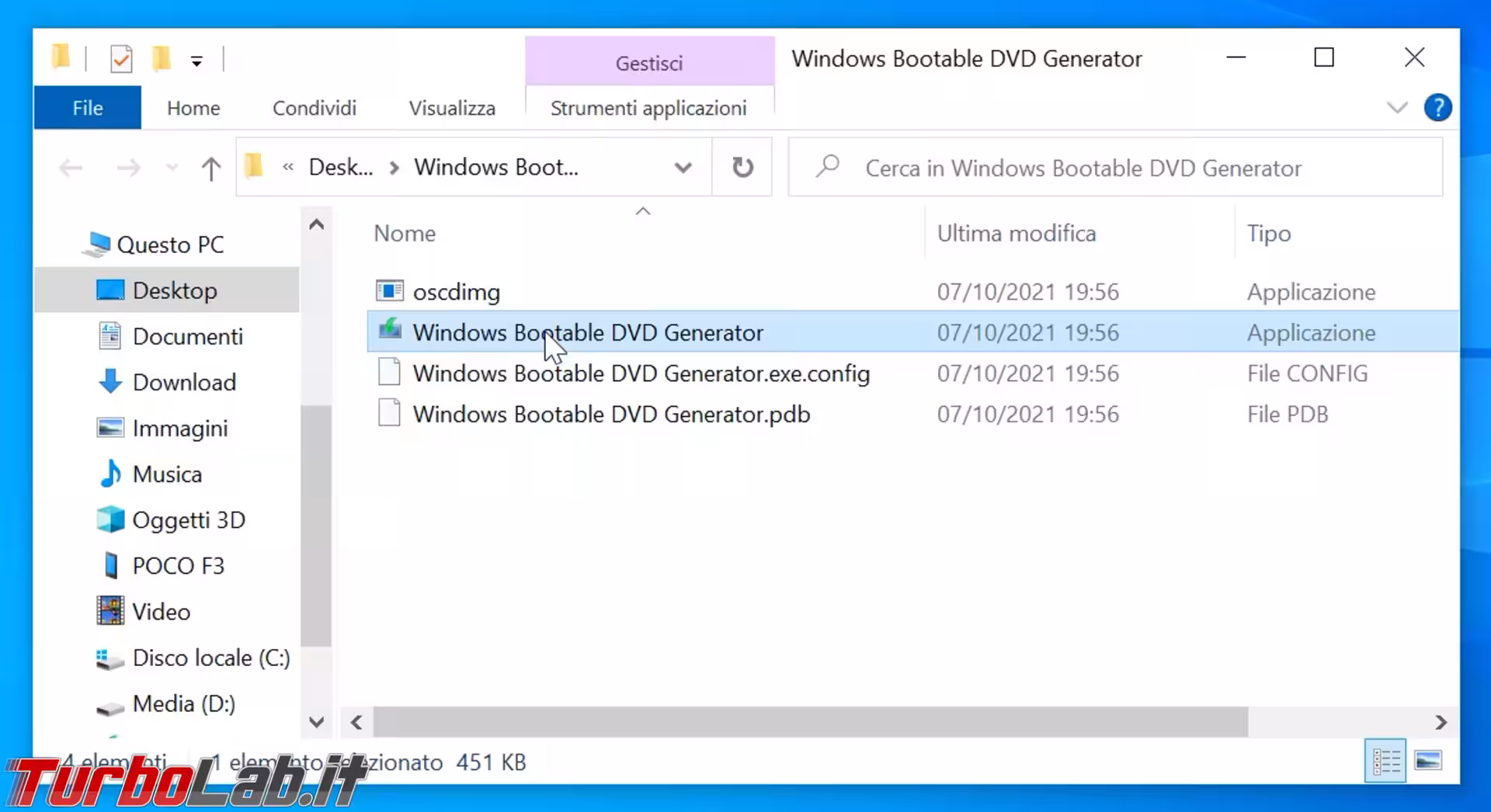
Task: Sort files by Ultima modifica column
Action: click(x=1016, y=234)
